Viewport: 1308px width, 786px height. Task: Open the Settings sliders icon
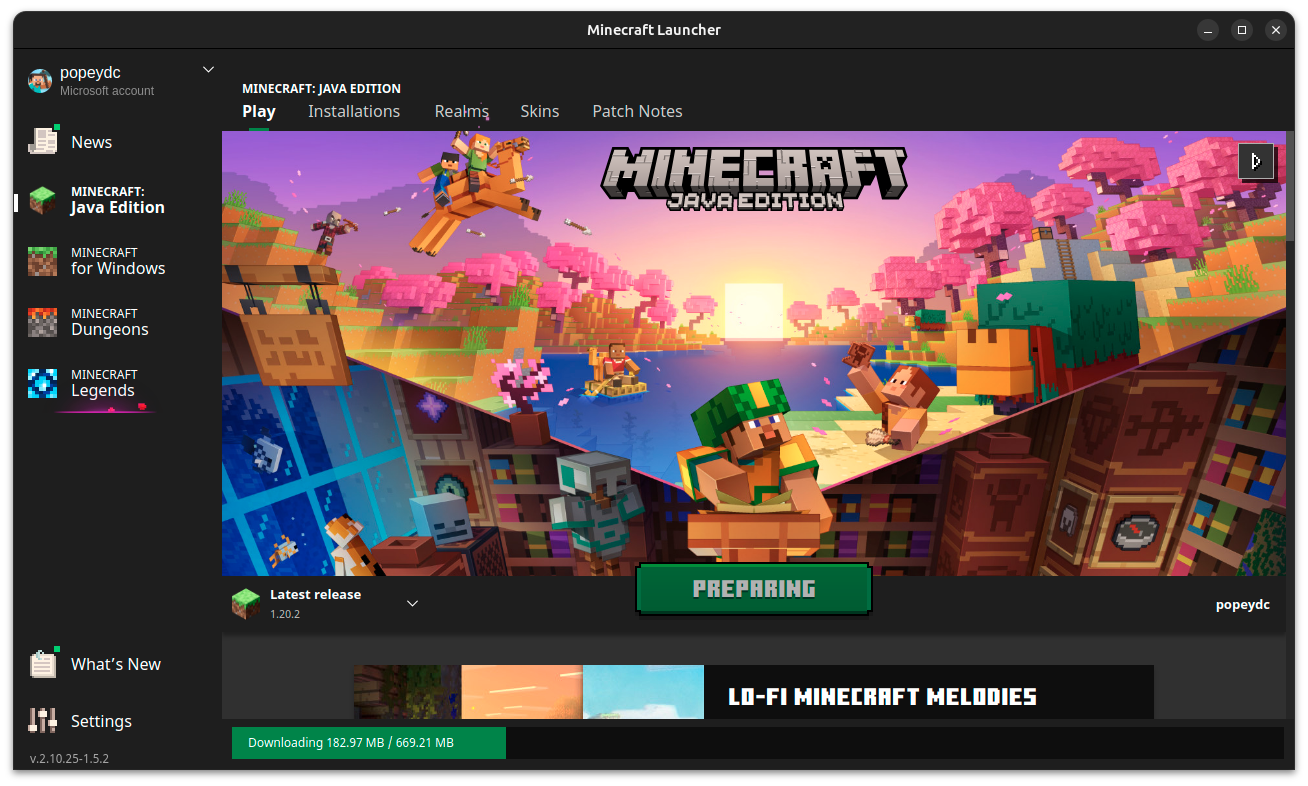pyautogui.click(x=43, y=720)
